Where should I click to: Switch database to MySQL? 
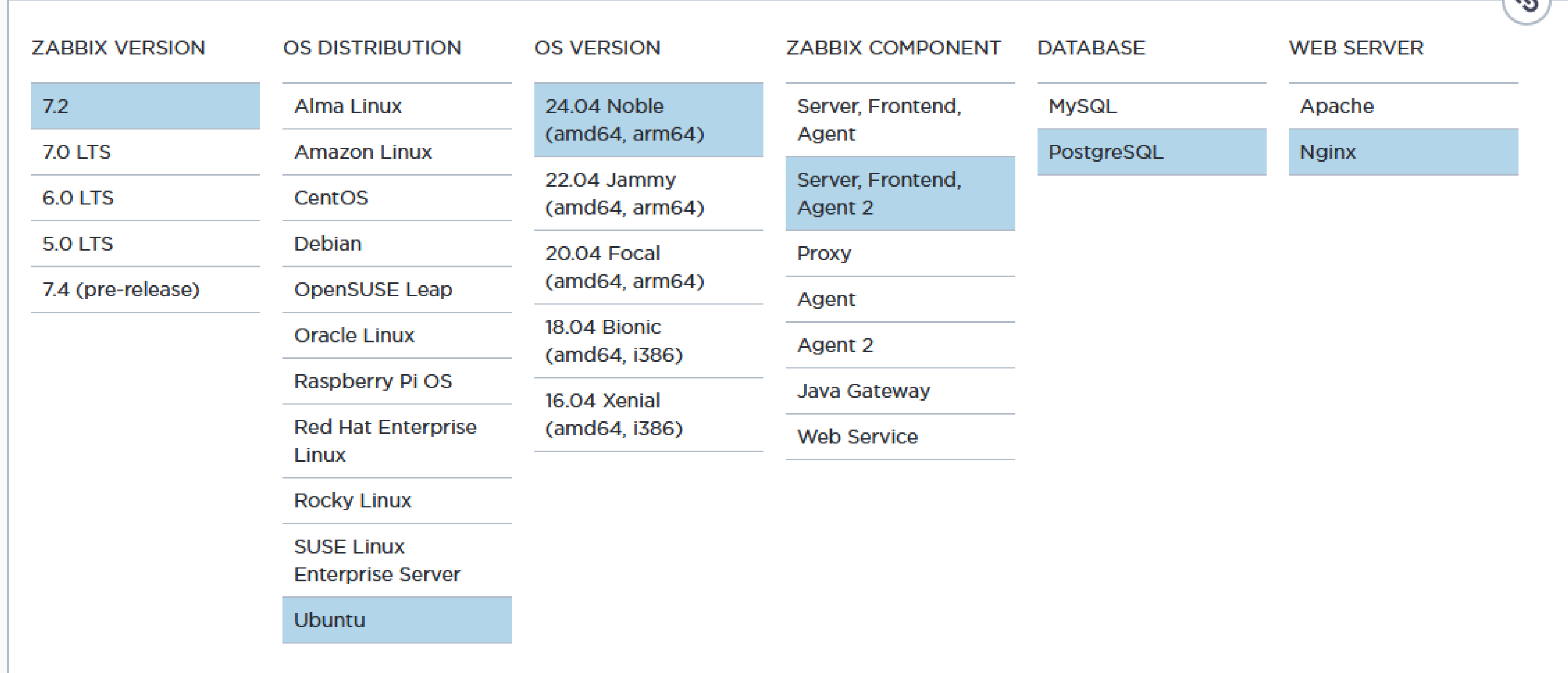1151,107
